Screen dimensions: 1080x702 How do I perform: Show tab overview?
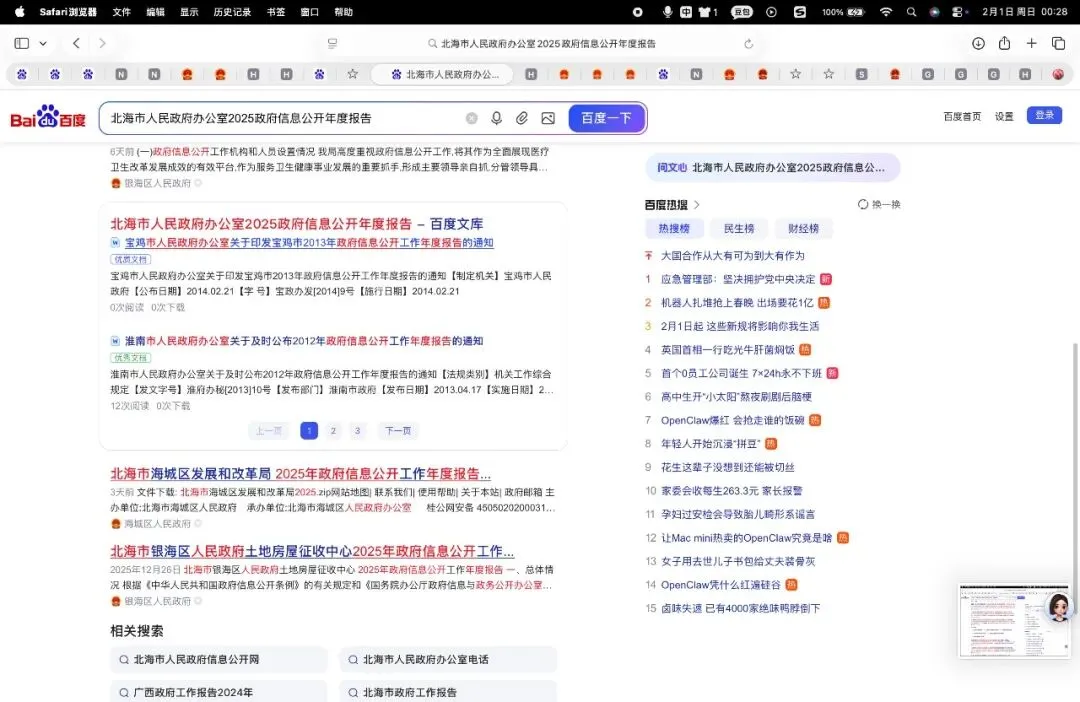point(1059,43)
